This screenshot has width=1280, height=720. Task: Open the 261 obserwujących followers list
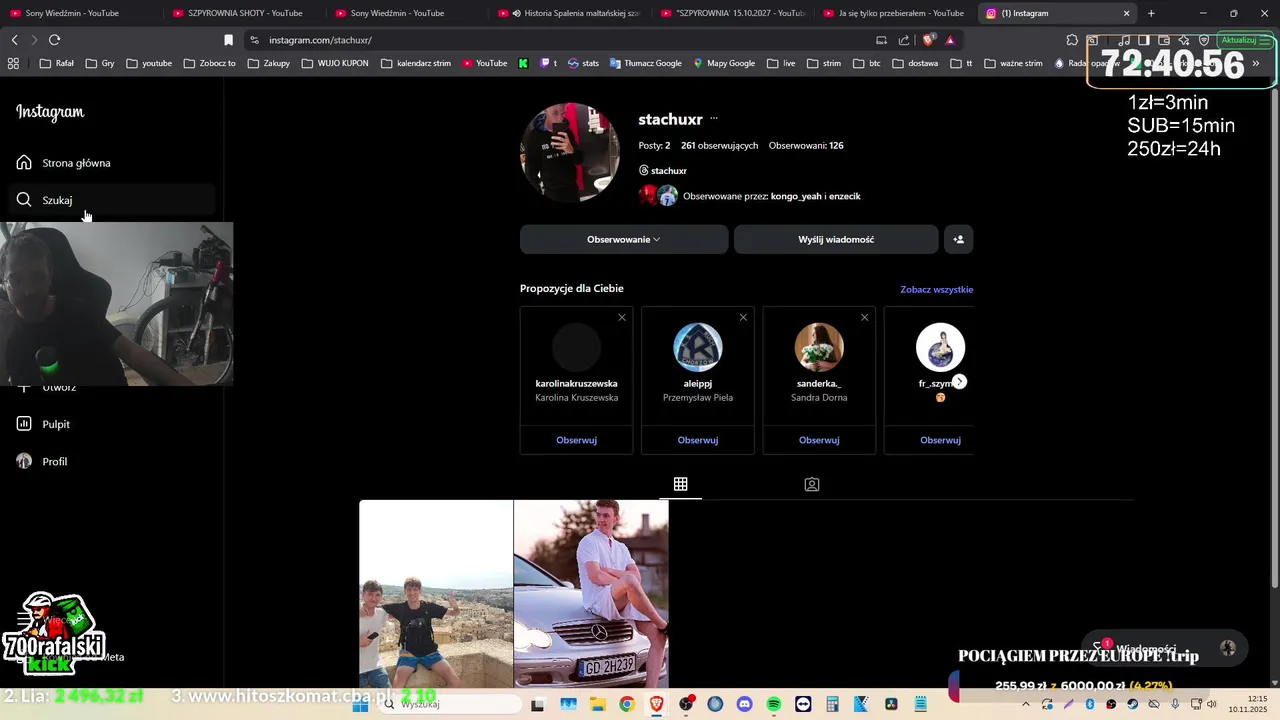pyautogui.click(x=719, y=145)
